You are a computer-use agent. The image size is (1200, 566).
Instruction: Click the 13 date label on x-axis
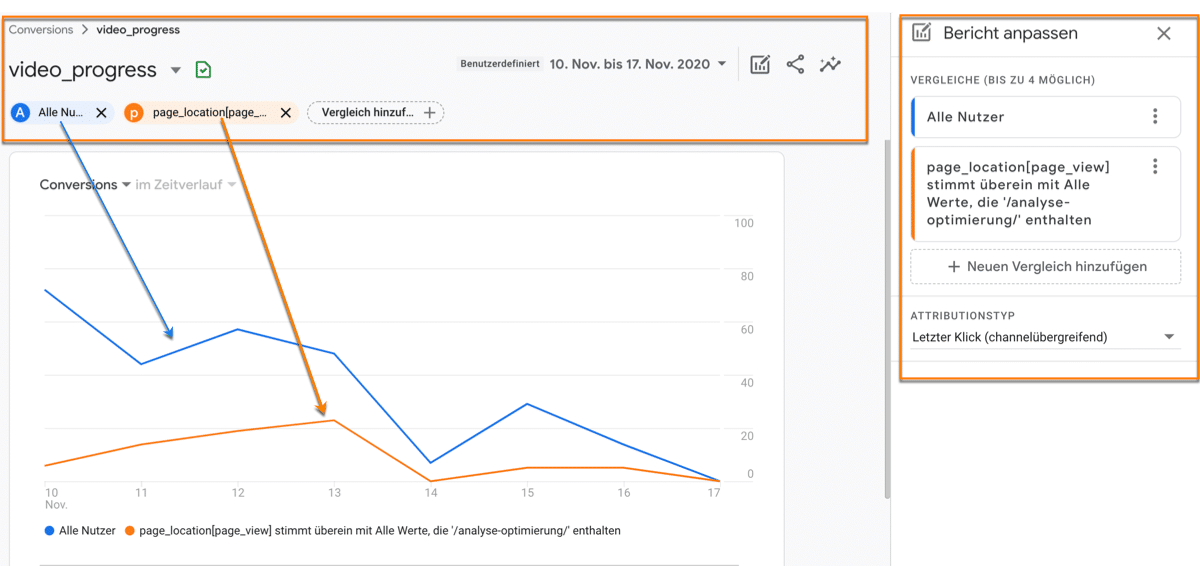(334, 493)
